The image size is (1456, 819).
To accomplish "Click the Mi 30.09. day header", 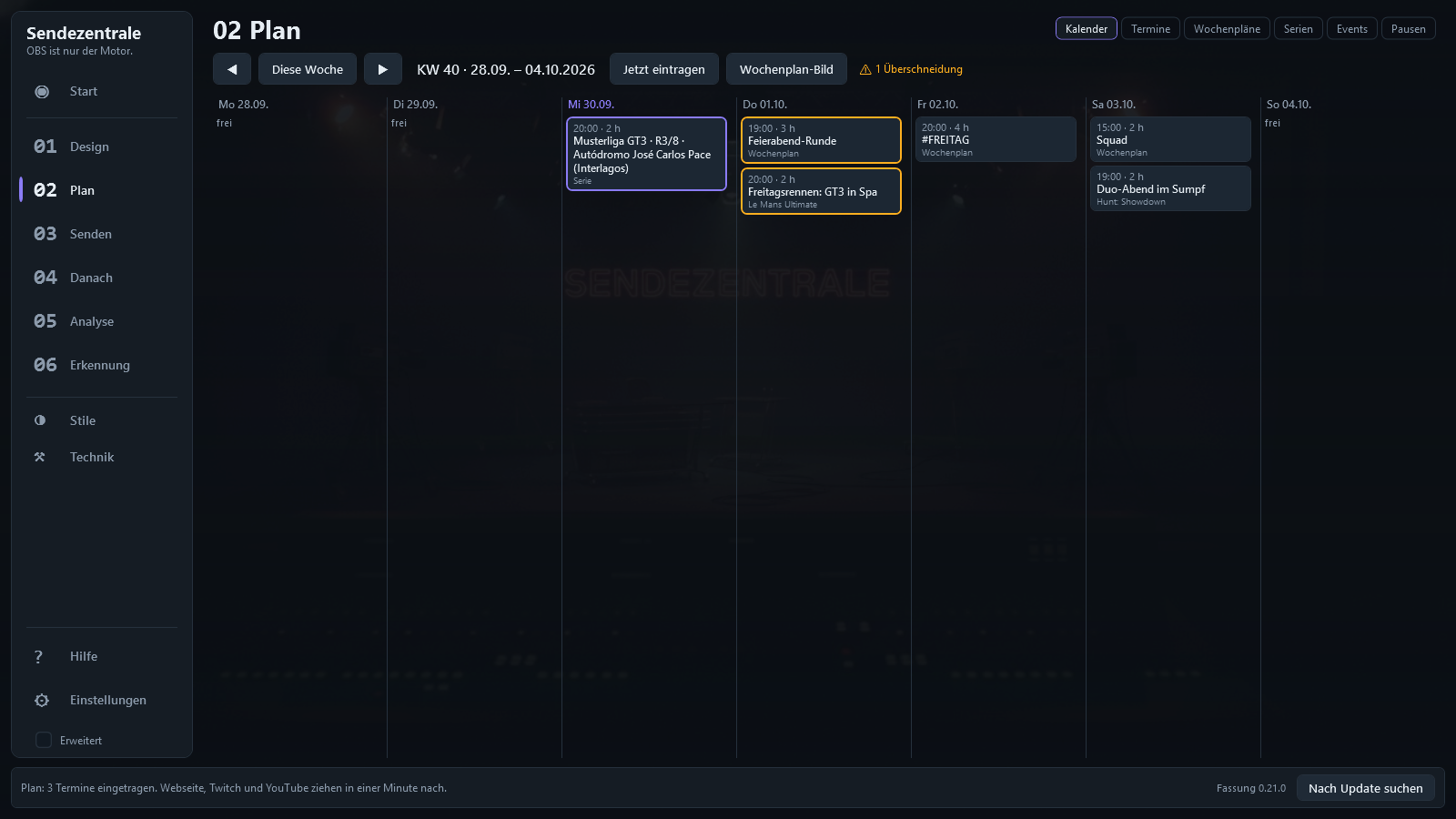I will click(591, 105).
